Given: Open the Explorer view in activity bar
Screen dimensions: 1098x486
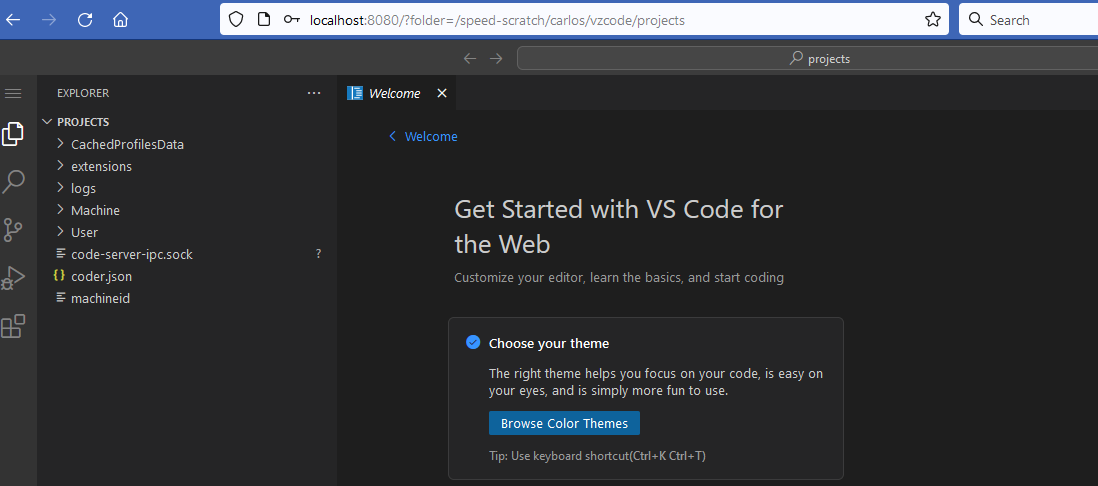Looking at the screenshot, I should pos(13,134).
